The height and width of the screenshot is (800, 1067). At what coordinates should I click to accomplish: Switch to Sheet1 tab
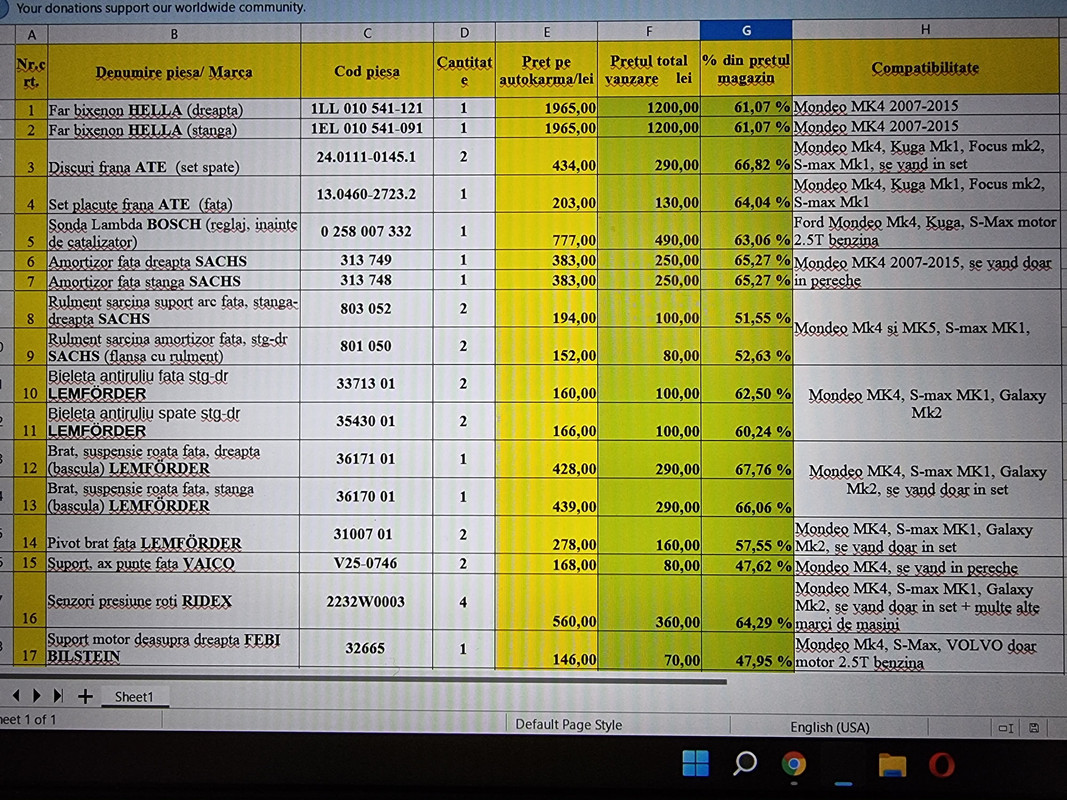click(134, 697)
